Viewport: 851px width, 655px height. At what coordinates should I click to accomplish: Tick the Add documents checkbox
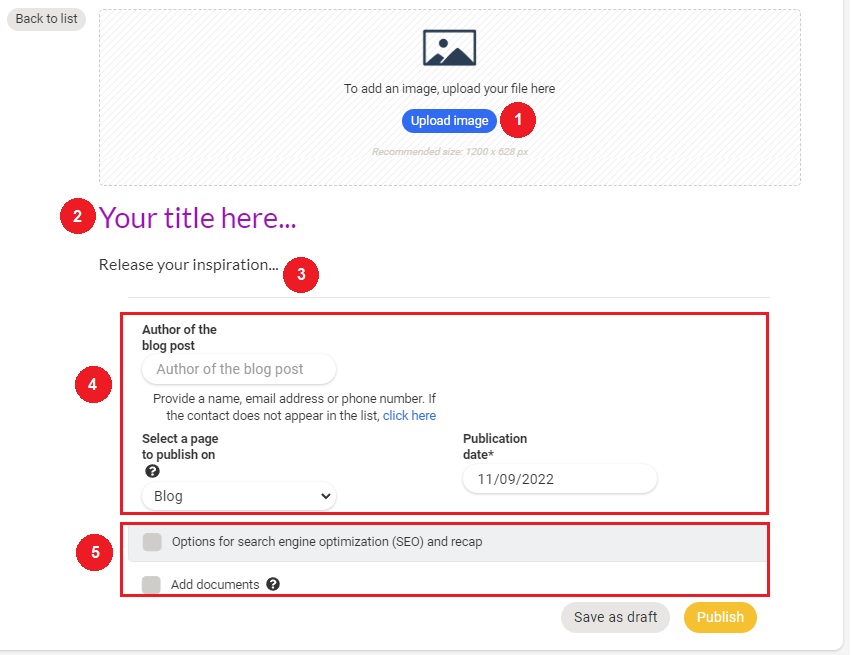point(151,585)
